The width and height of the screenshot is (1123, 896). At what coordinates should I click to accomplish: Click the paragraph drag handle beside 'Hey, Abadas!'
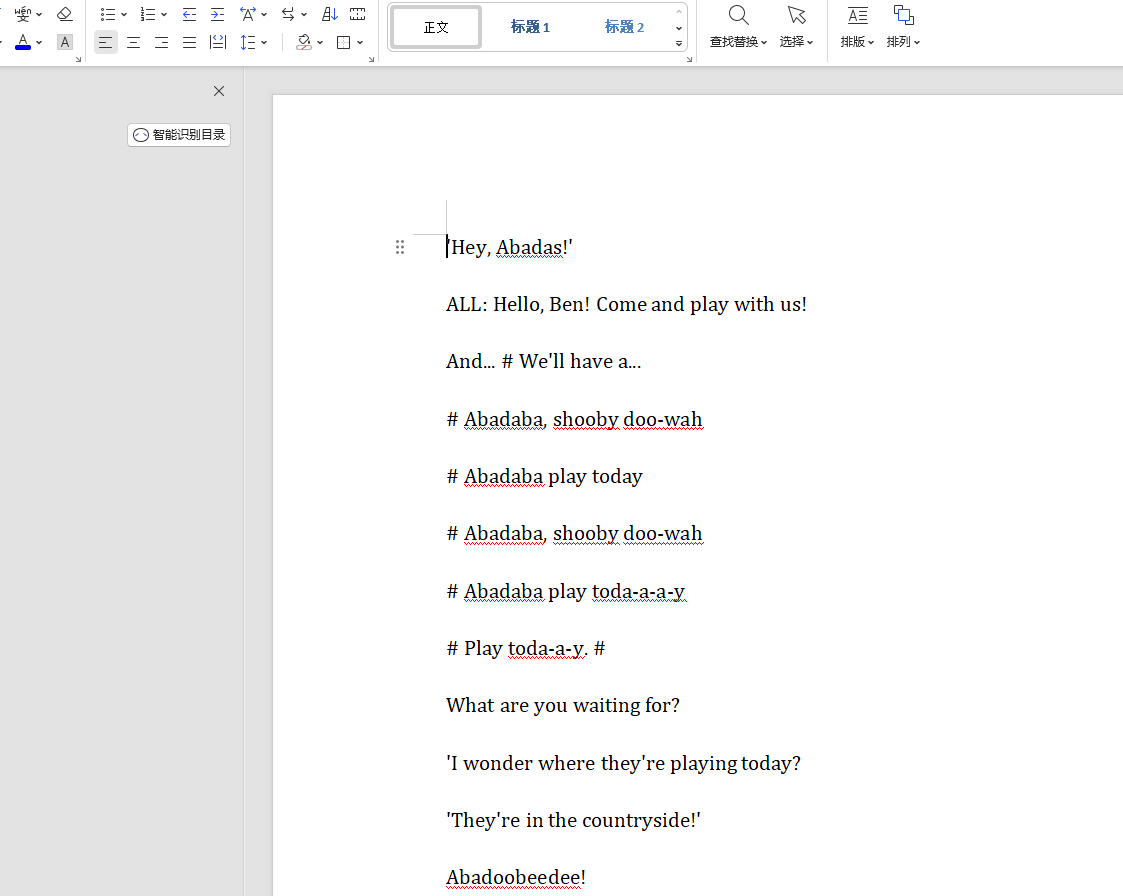400,247
